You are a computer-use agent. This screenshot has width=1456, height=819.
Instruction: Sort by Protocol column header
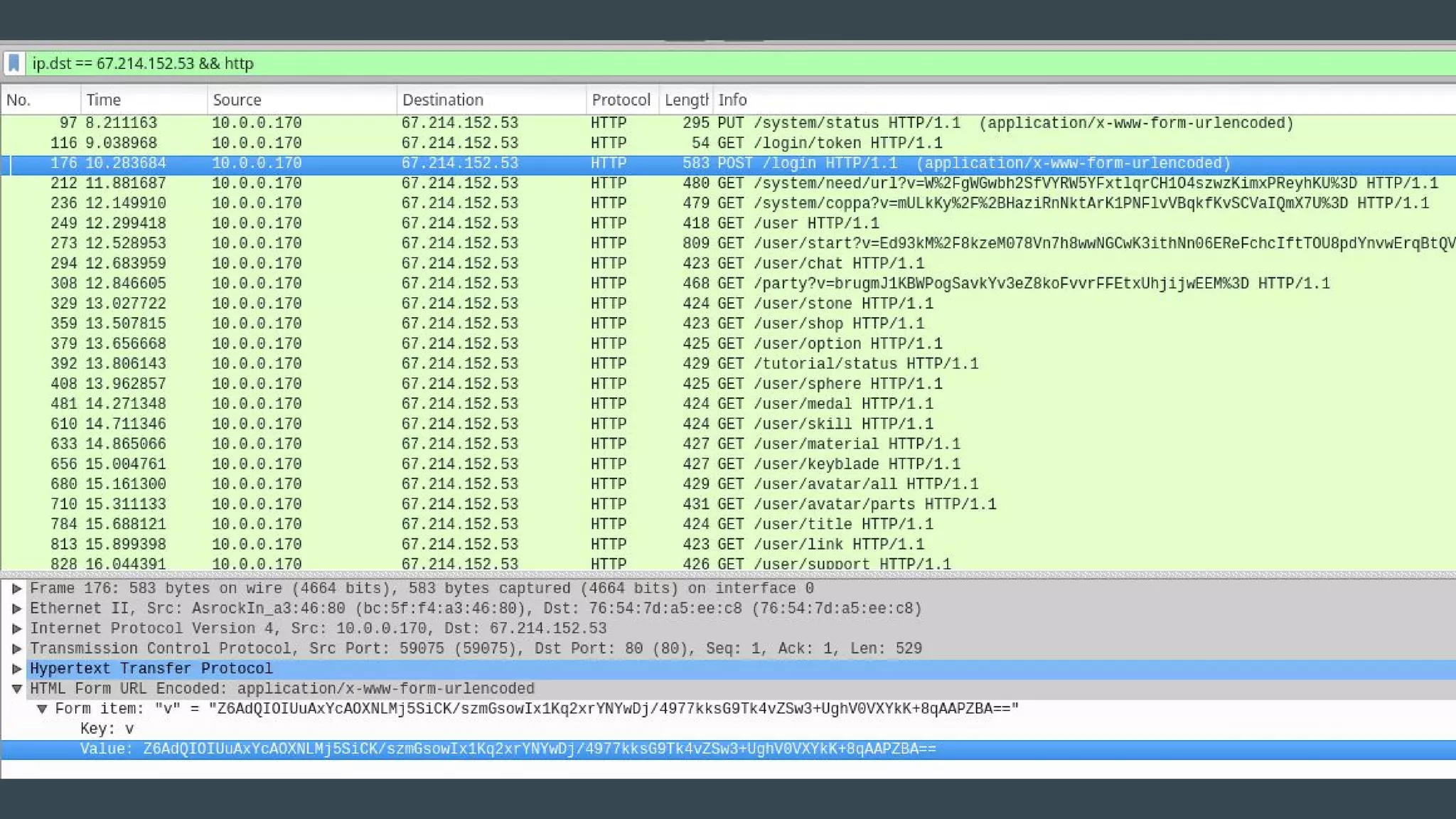(x=621, y=100)
